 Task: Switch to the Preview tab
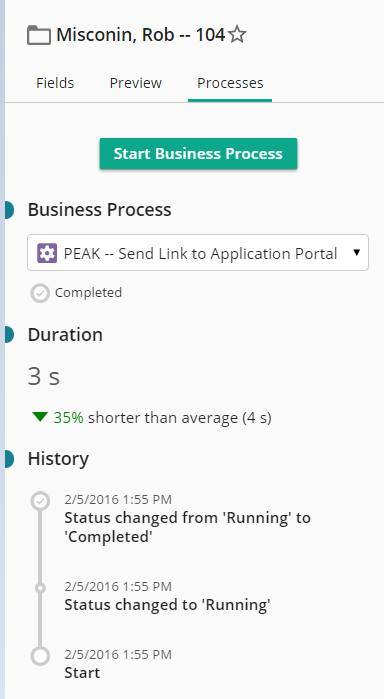[136, 83]
